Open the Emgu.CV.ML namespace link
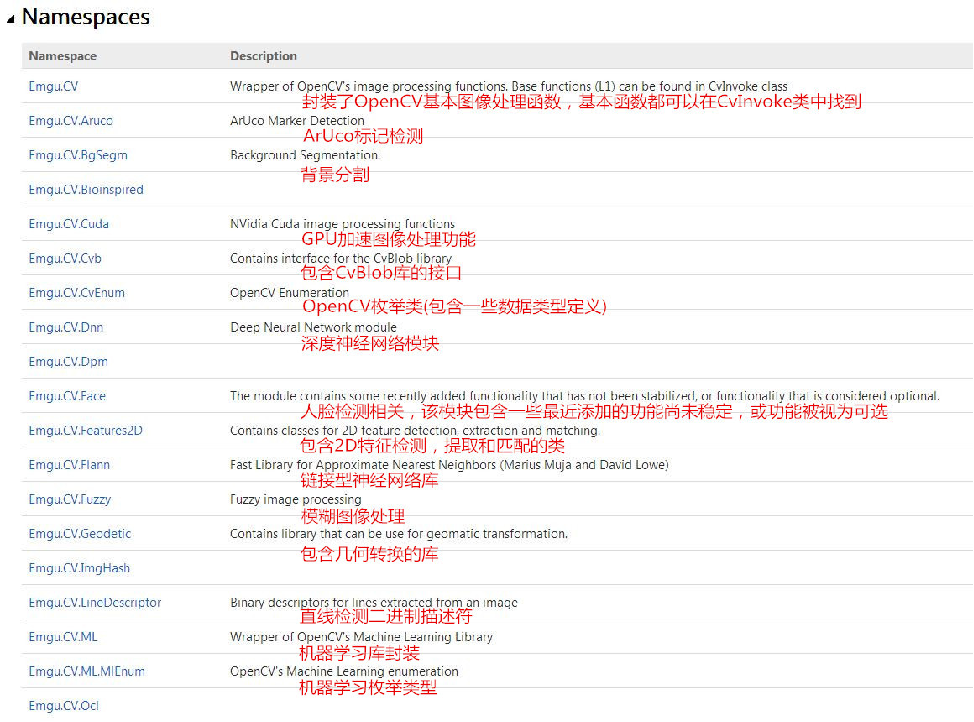The image size is (974, 722). point(63,637)
